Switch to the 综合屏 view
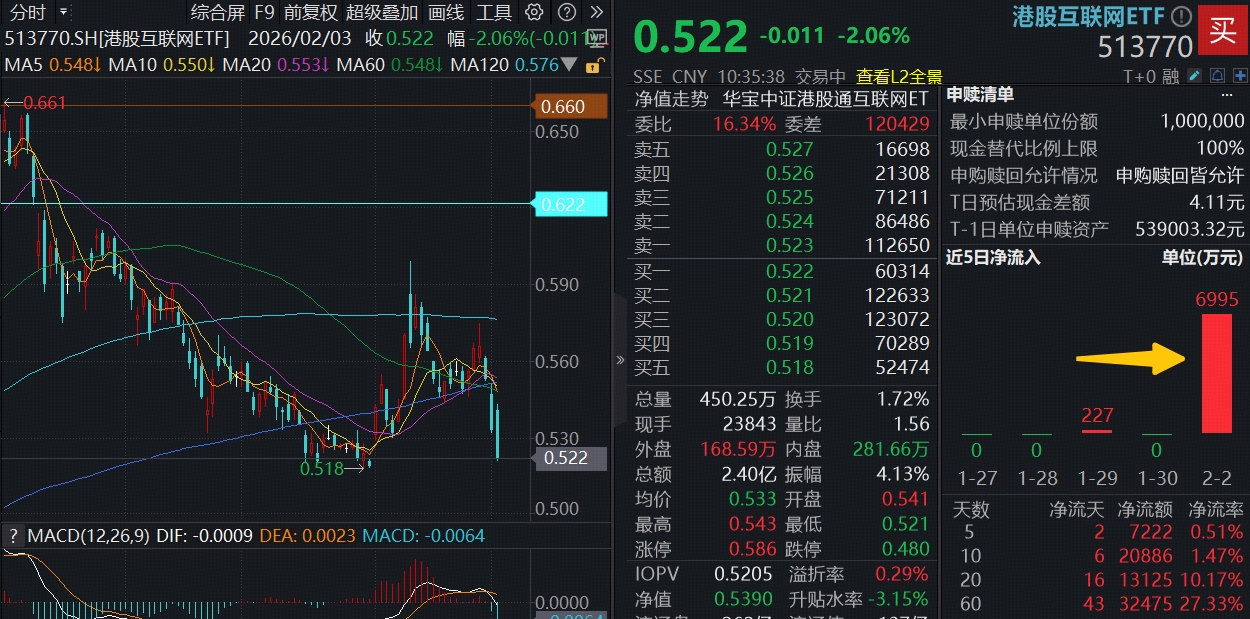Screen dimensions: 1250x619 216,13
